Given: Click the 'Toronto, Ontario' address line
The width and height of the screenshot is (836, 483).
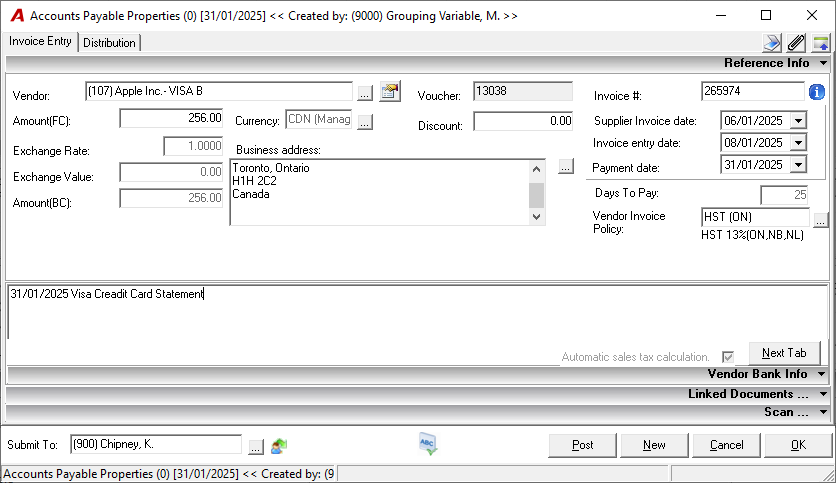Looking at the screenshot, I should [x=271, y=168].
